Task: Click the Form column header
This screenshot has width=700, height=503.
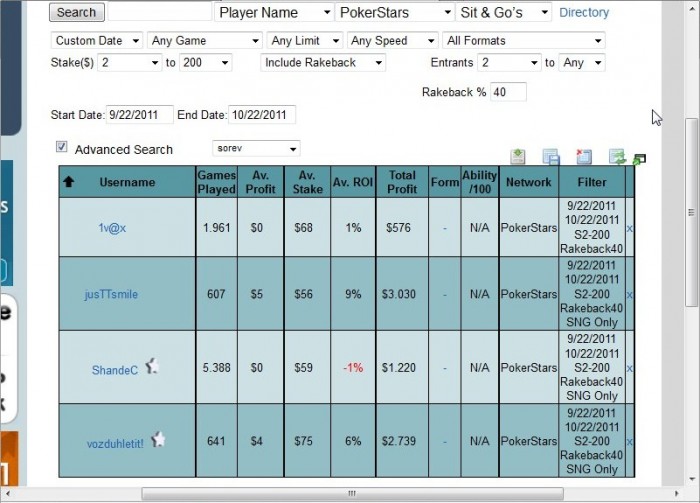Action: coord(445,182)
